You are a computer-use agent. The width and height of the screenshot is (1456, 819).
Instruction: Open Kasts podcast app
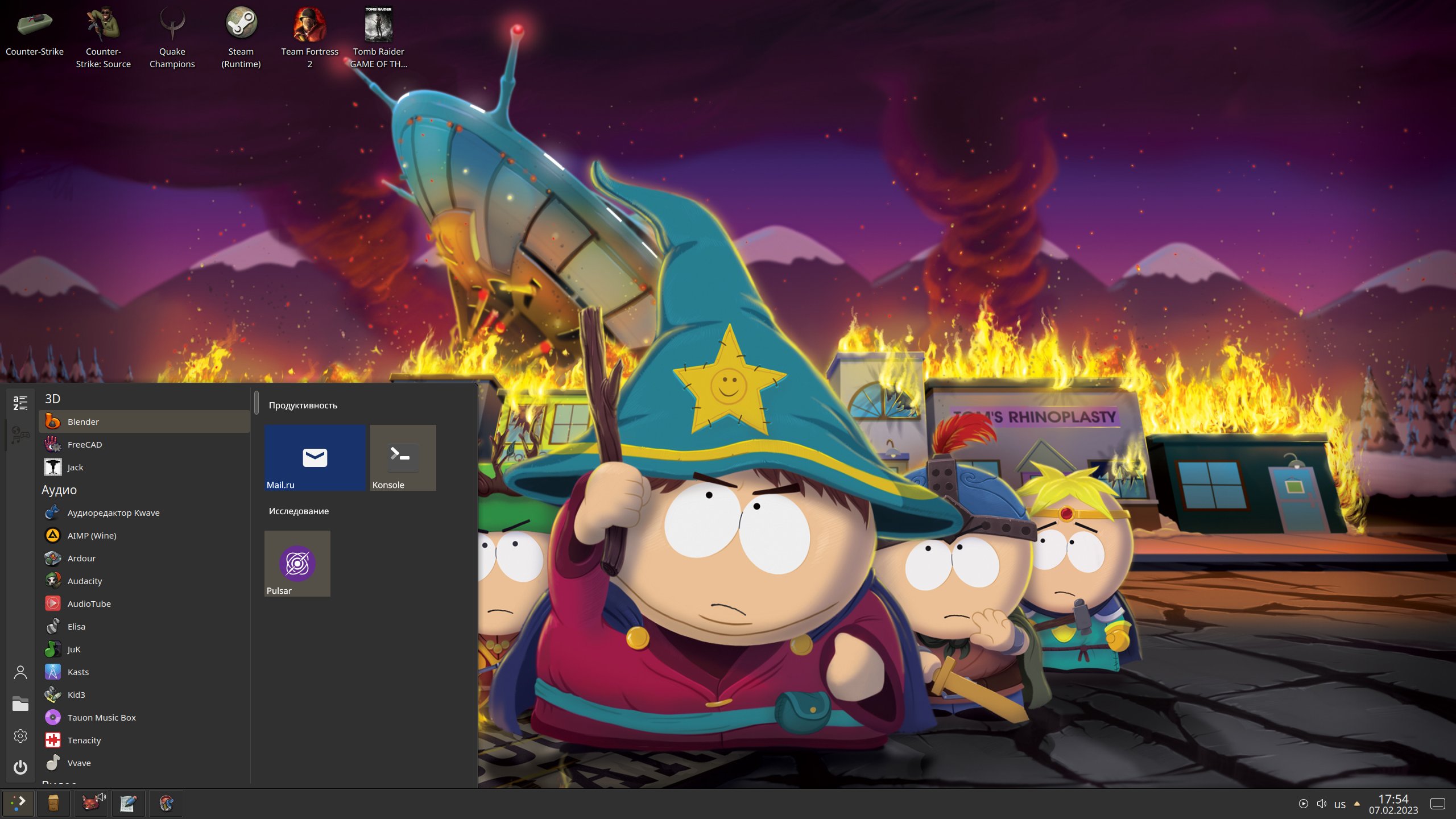[144, 672]
